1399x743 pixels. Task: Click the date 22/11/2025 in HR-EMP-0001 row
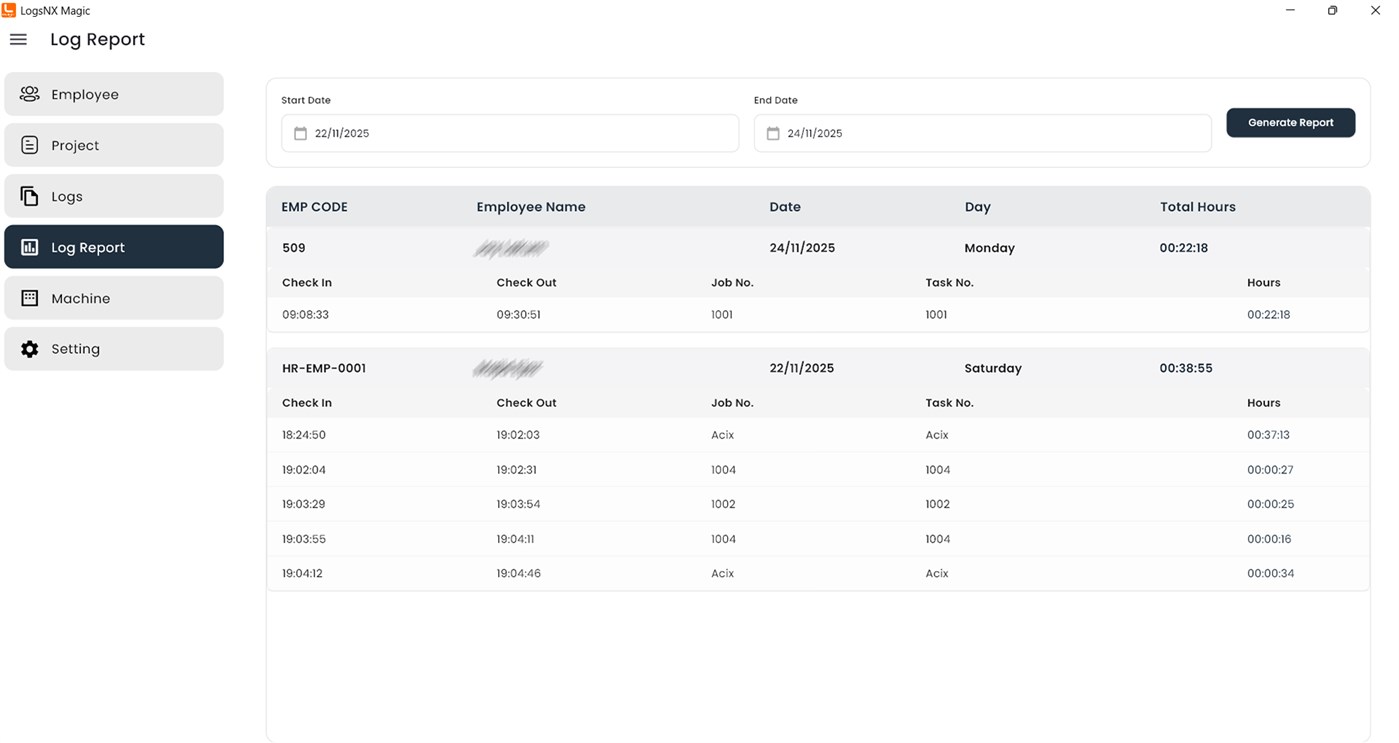point(802,368)
